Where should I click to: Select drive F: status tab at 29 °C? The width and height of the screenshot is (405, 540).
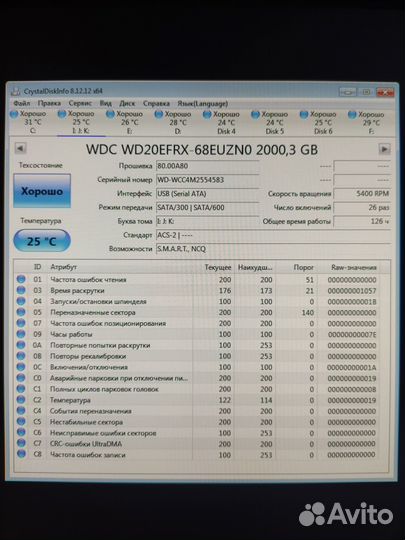coord(367,123)
